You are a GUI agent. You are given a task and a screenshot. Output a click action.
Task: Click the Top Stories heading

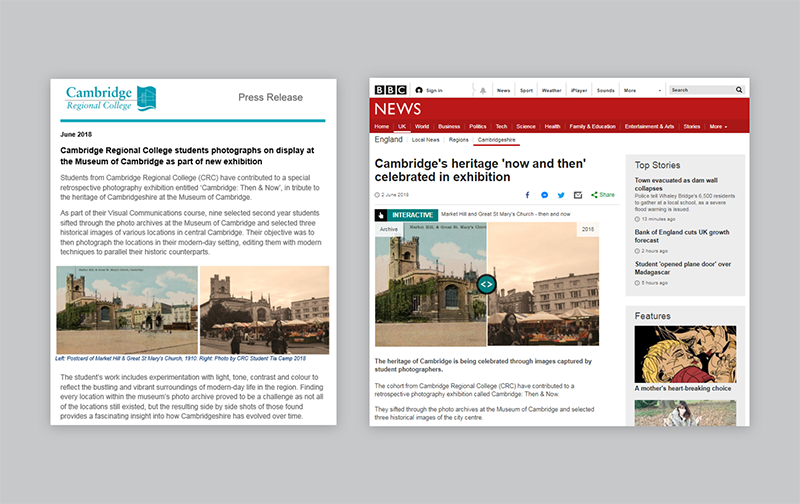[657, 165]
